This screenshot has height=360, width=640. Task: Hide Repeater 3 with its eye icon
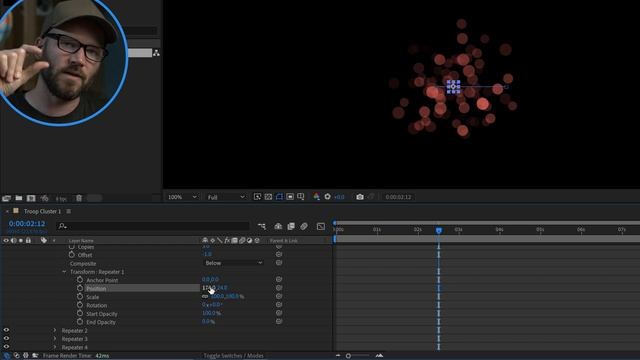[x=6, y=338]
